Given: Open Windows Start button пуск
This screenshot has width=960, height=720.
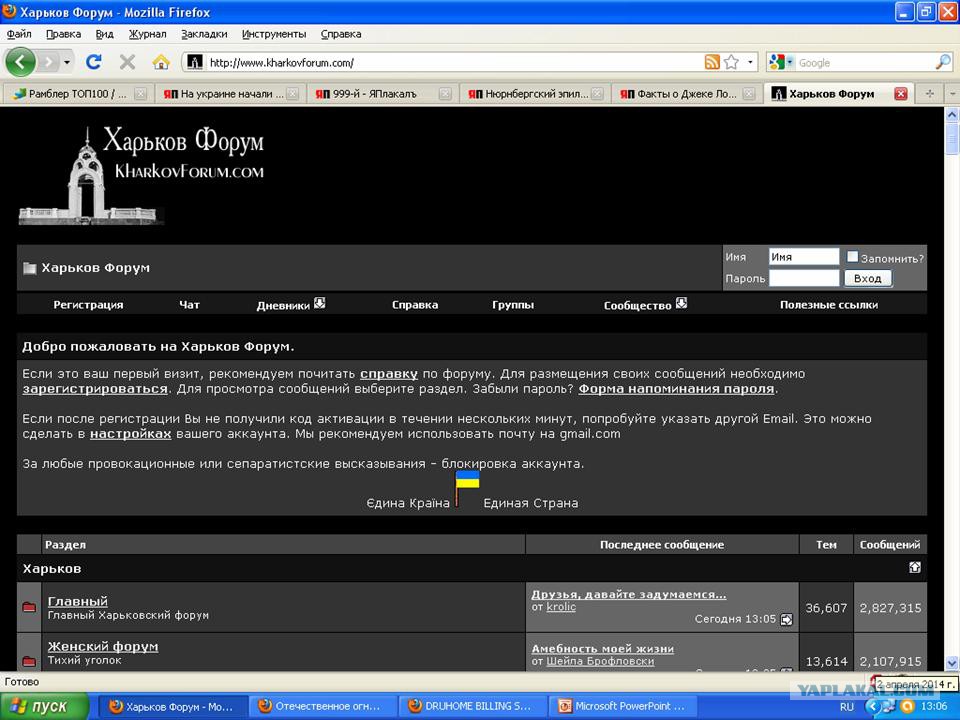Looking at the screenshot, I should click(x=44, y=707).
